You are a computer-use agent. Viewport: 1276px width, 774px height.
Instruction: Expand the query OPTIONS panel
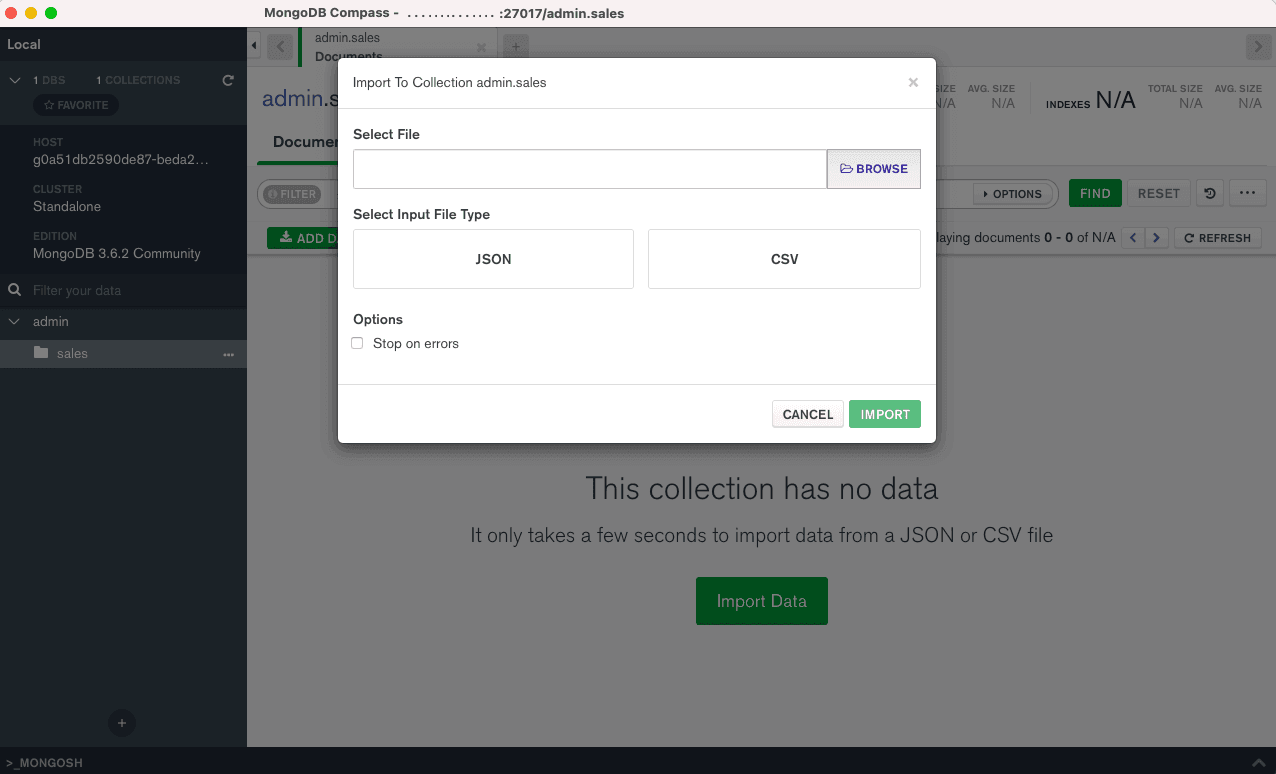(1013, 194)
